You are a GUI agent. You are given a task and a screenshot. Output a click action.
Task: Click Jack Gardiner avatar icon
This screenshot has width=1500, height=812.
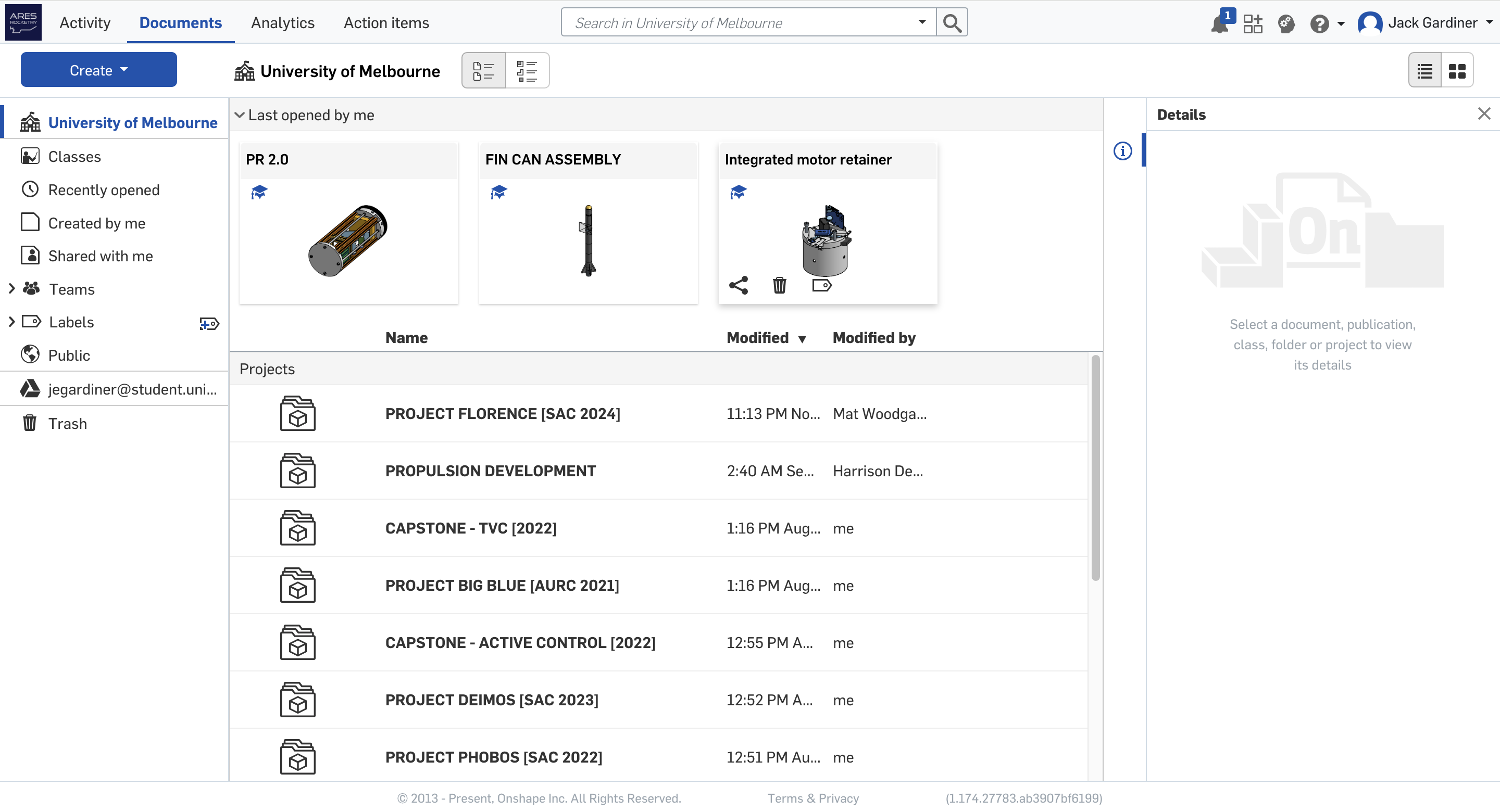point(1370,23)
